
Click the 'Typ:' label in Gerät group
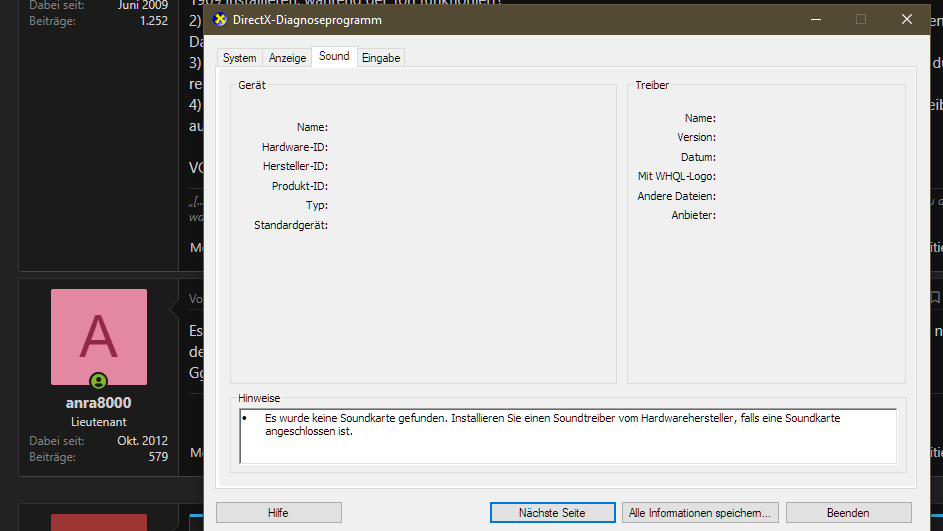pos(317,205)
